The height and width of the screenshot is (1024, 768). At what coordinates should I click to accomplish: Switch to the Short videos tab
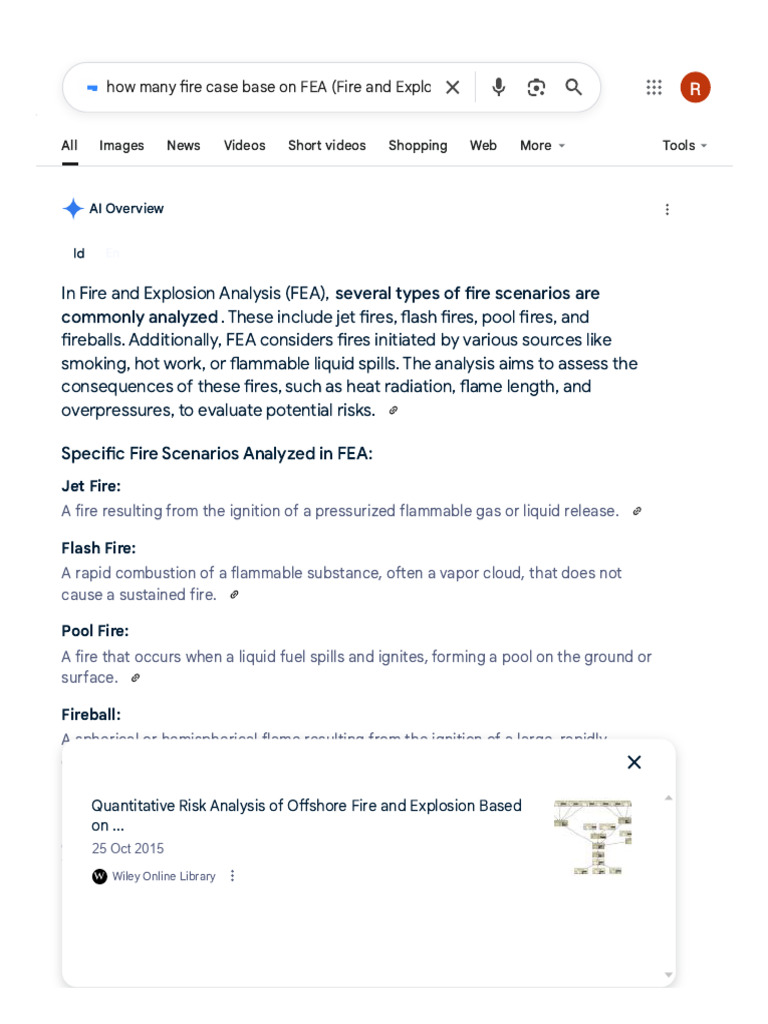[x=327, y=146]
